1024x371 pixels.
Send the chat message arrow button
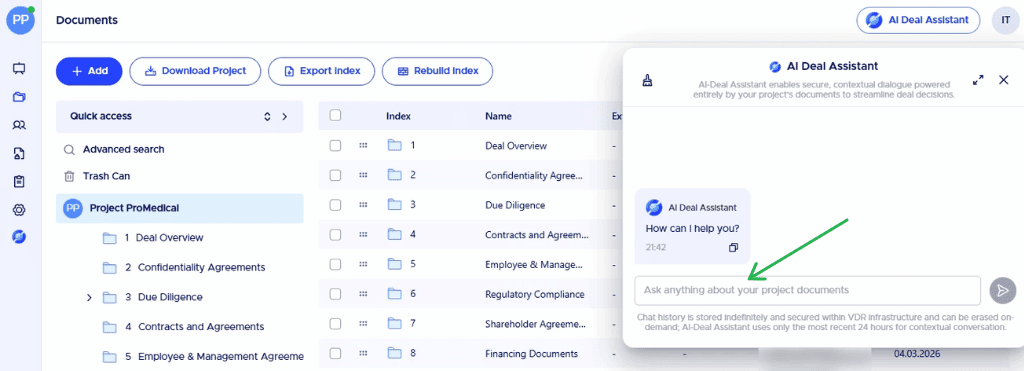coord(1002,291)
